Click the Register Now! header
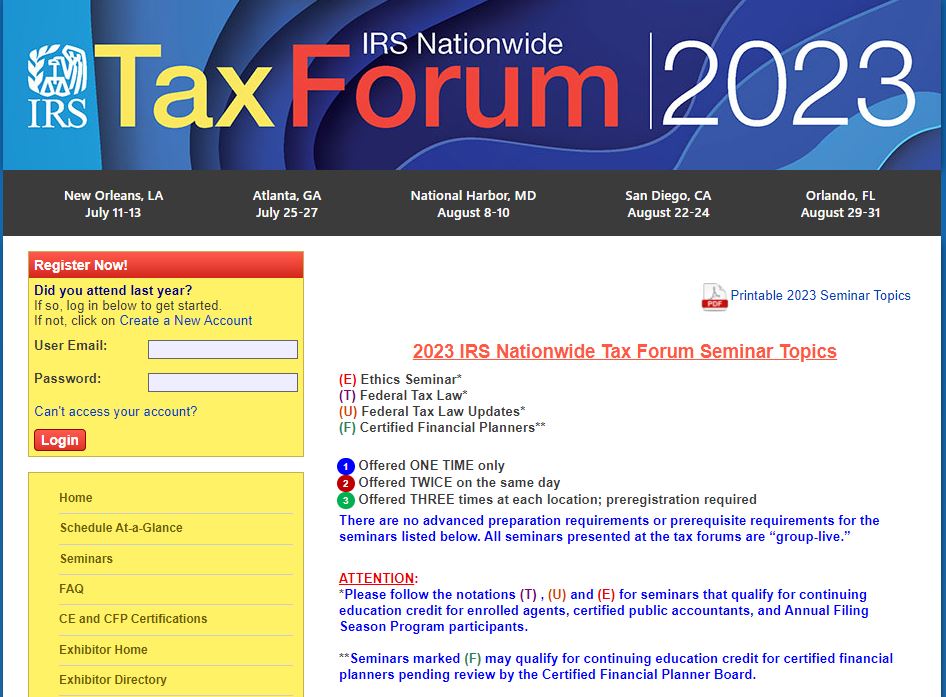The height and width of the screenshot is (697, 946). [x=166, y=265]
